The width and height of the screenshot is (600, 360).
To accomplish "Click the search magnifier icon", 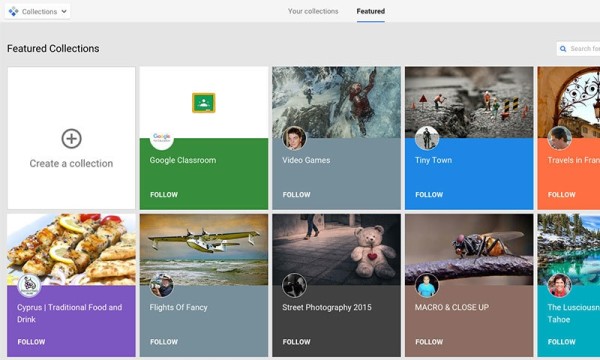I will click(x=563, y=49).
